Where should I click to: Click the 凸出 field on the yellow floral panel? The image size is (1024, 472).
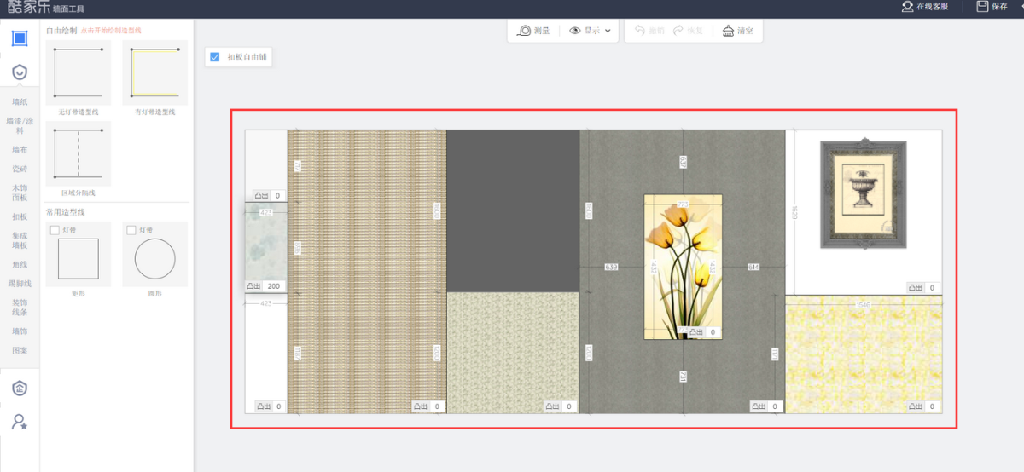(932, 407)
